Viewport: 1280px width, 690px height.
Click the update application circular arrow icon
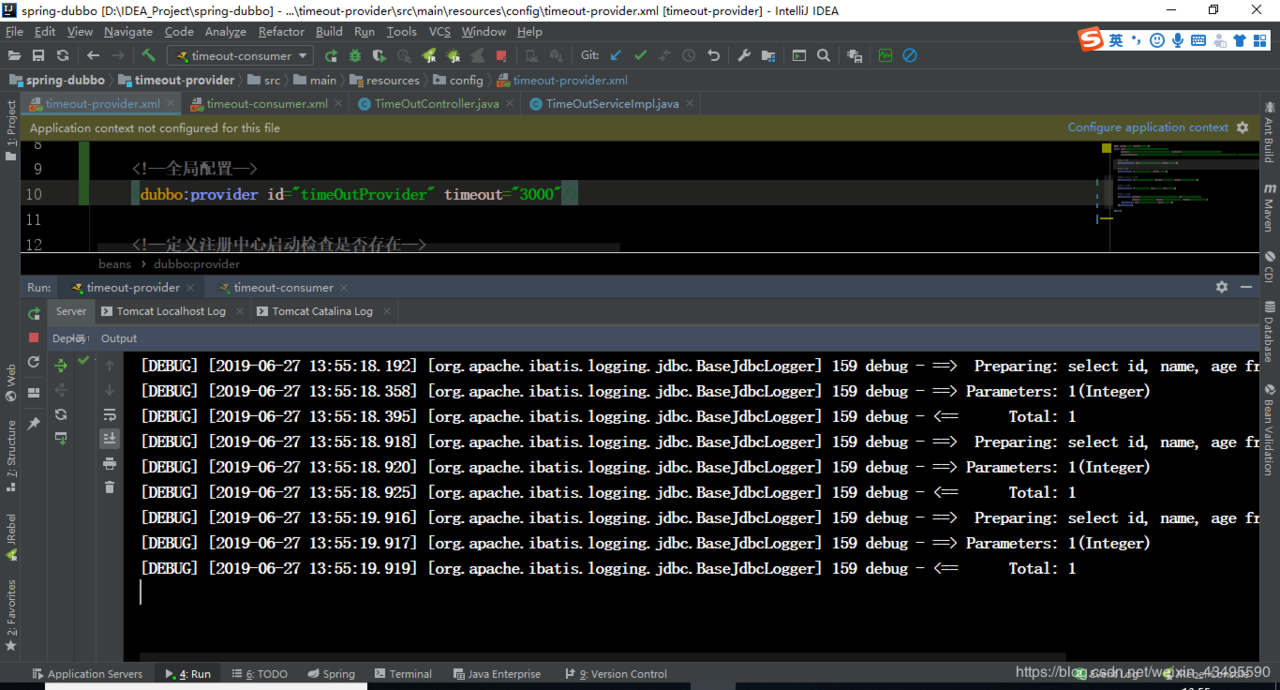(x=34, y=362)
